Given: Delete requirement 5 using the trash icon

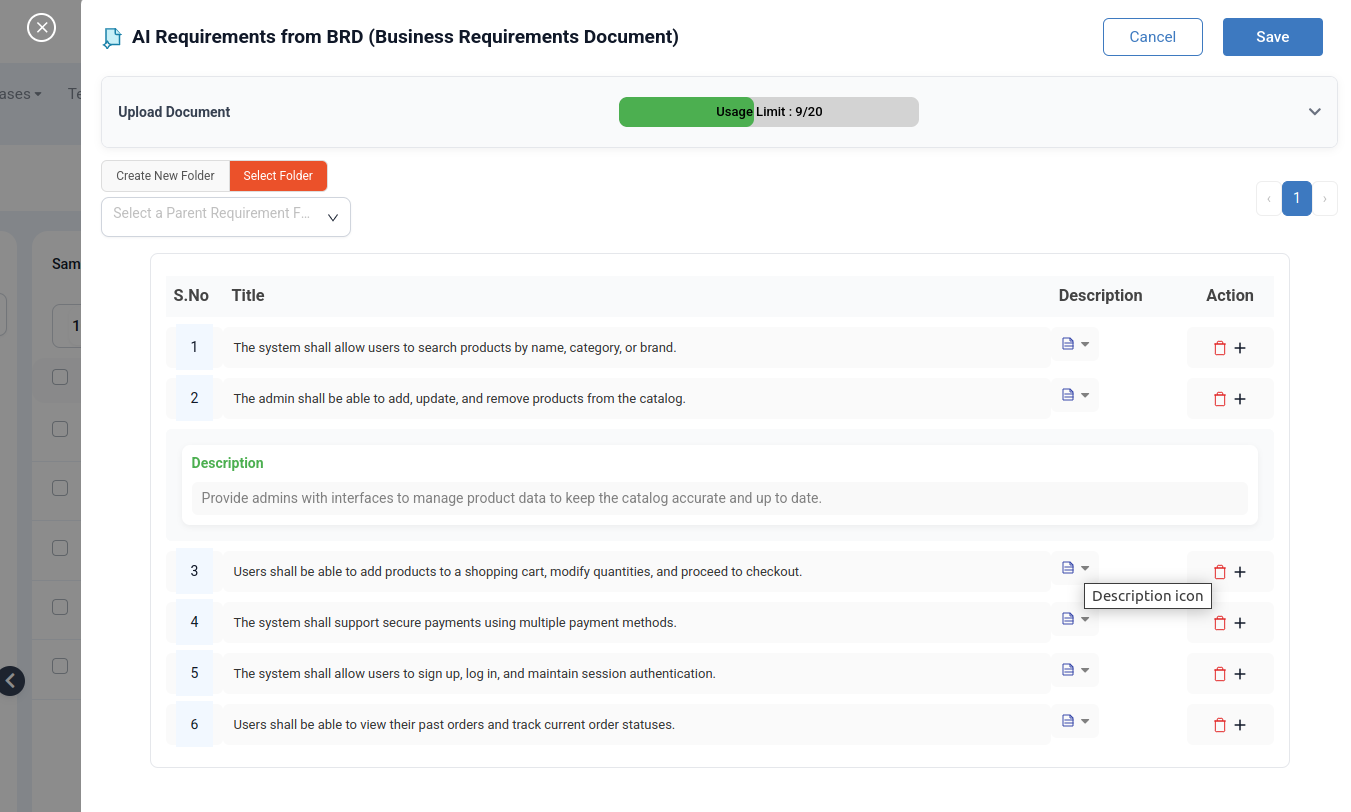Looking at the screenshot, I should (1219, 674).
